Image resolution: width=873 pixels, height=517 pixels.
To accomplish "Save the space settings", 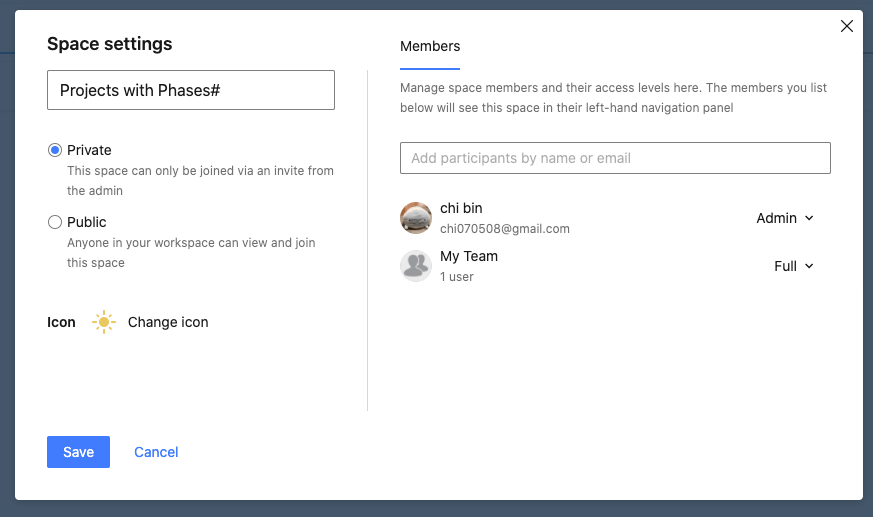I will click(x=79, y=452).
